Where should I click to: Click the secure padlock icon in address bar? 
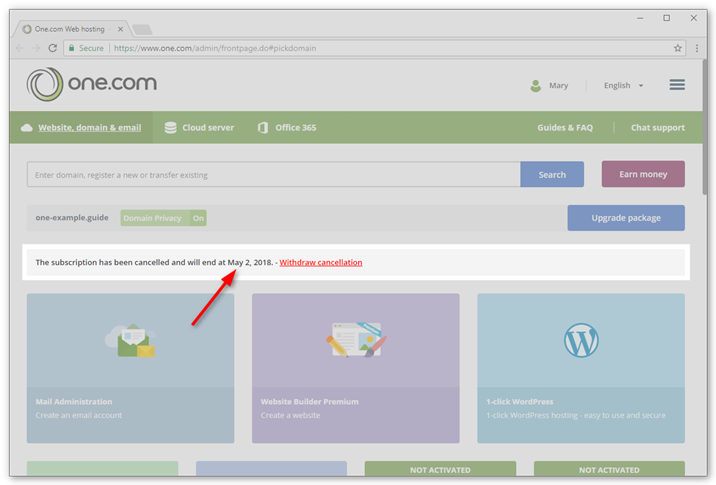[71, 48]
